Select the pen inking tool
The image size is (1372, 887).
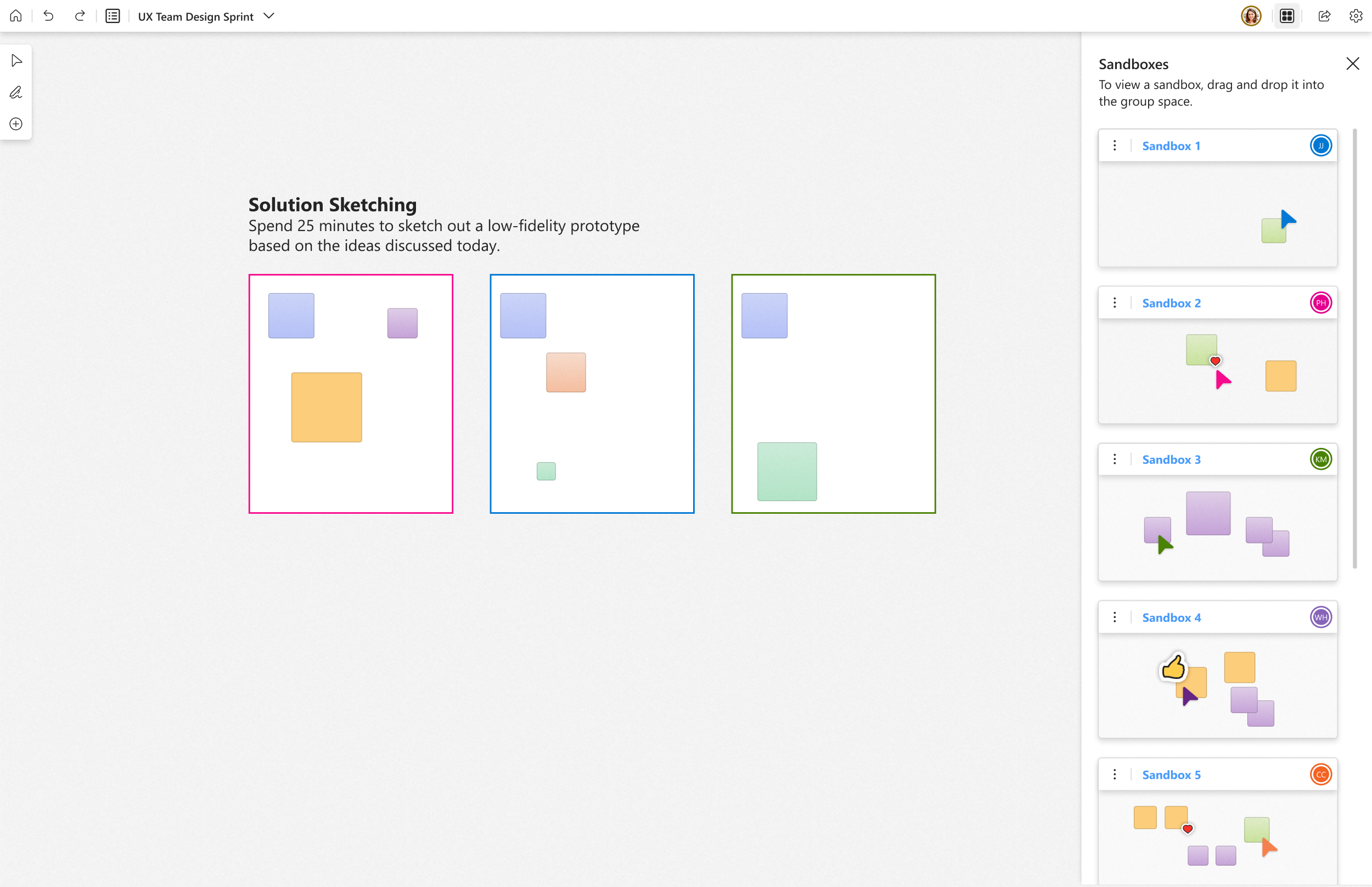click(16, 92)
